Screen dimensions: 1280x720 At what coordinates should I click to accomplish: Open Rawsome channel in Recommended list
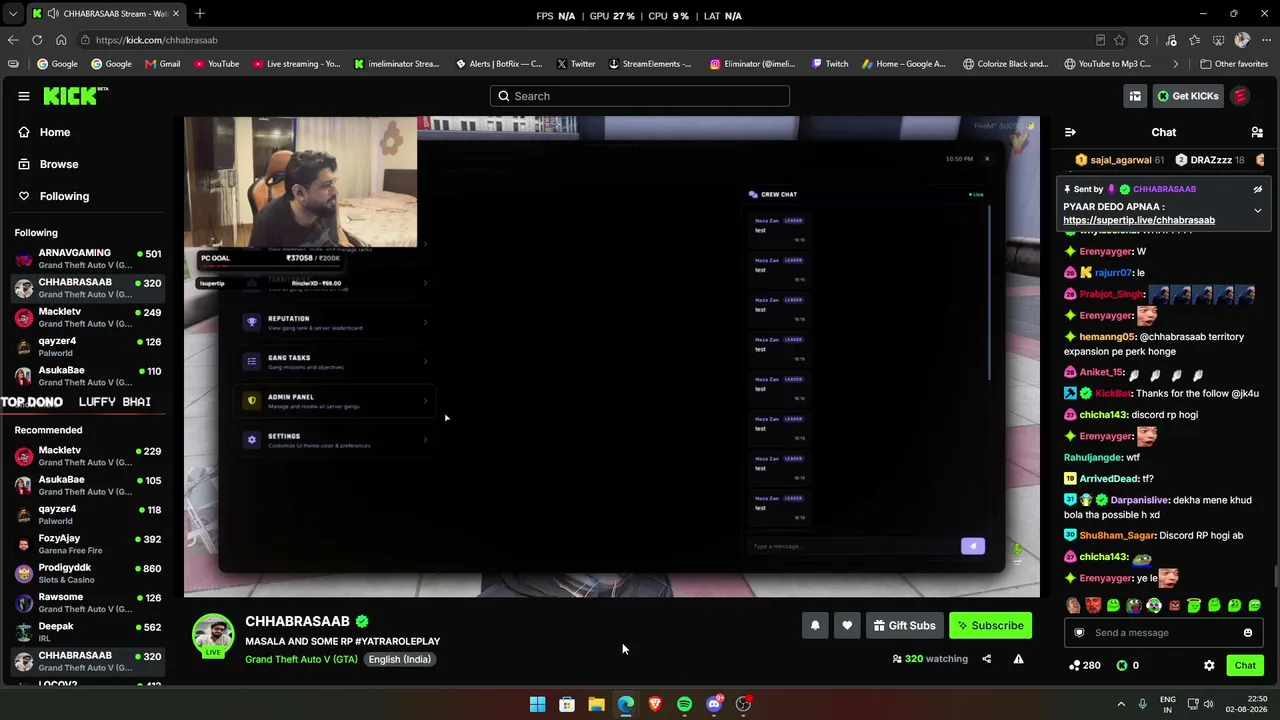tap(88, 603)
